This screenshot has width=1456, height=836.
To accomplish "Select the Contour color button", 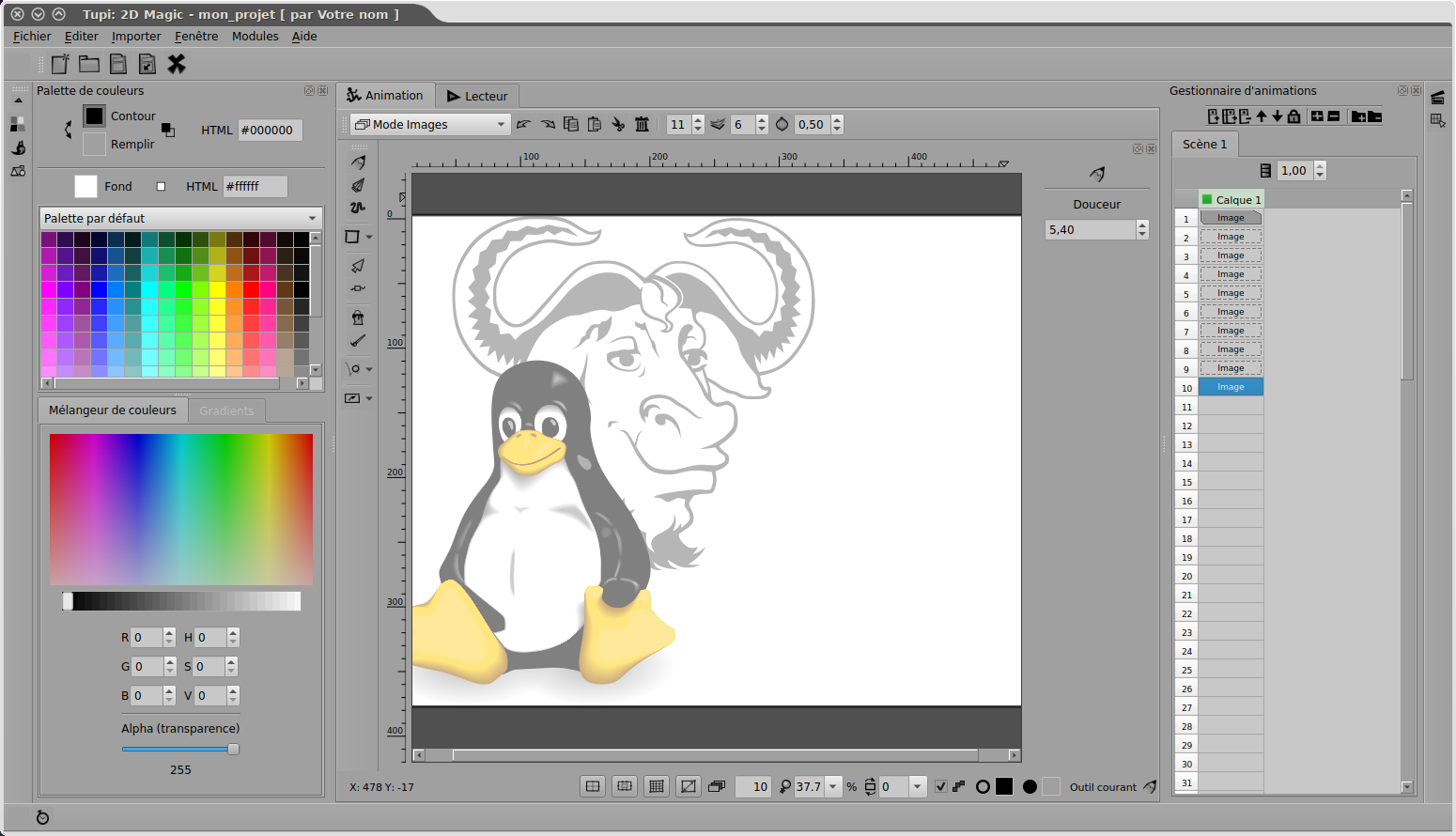I will point(94,116).
